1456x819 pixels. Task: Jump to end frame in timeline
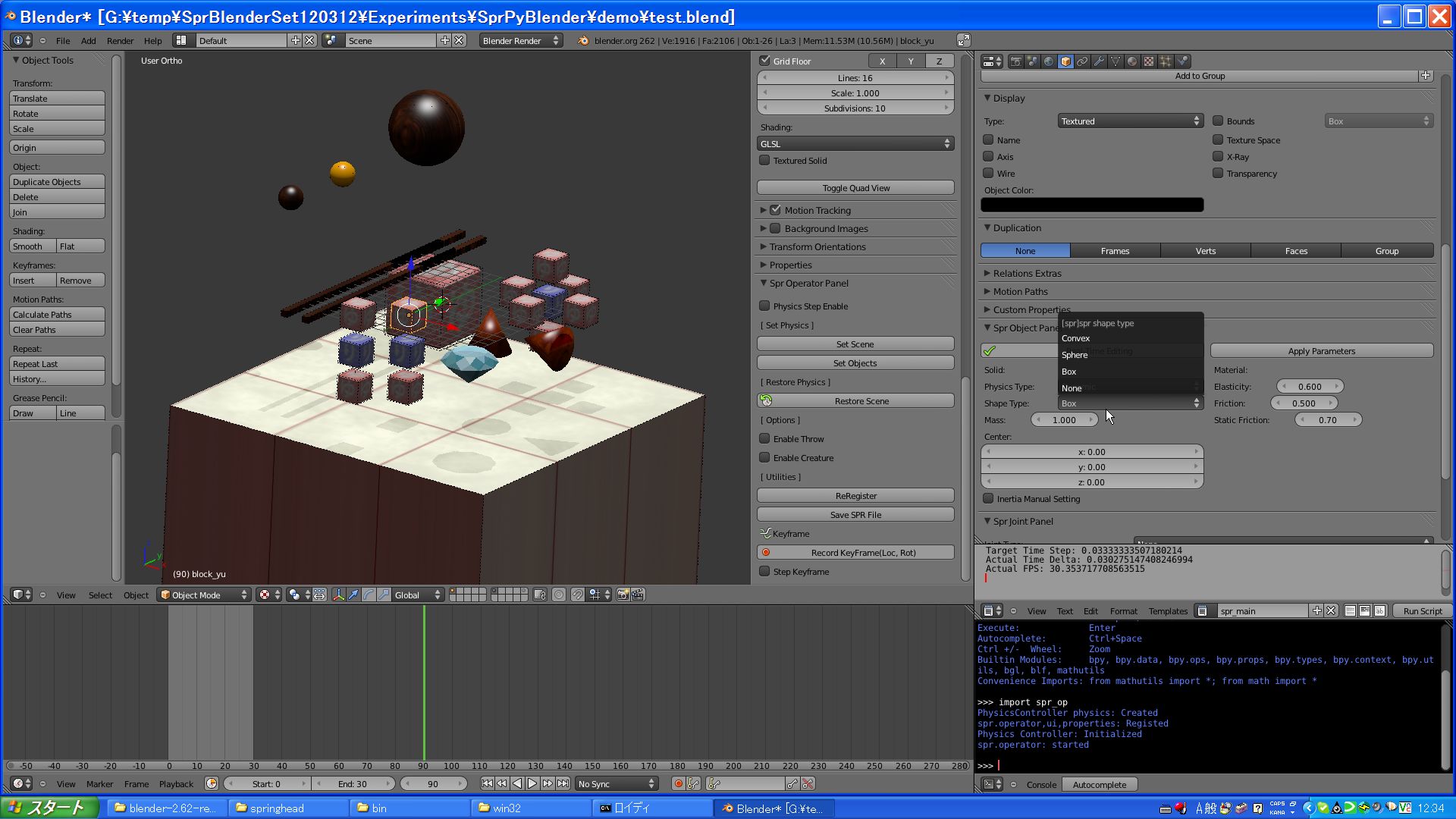click(x=563, y=783)
